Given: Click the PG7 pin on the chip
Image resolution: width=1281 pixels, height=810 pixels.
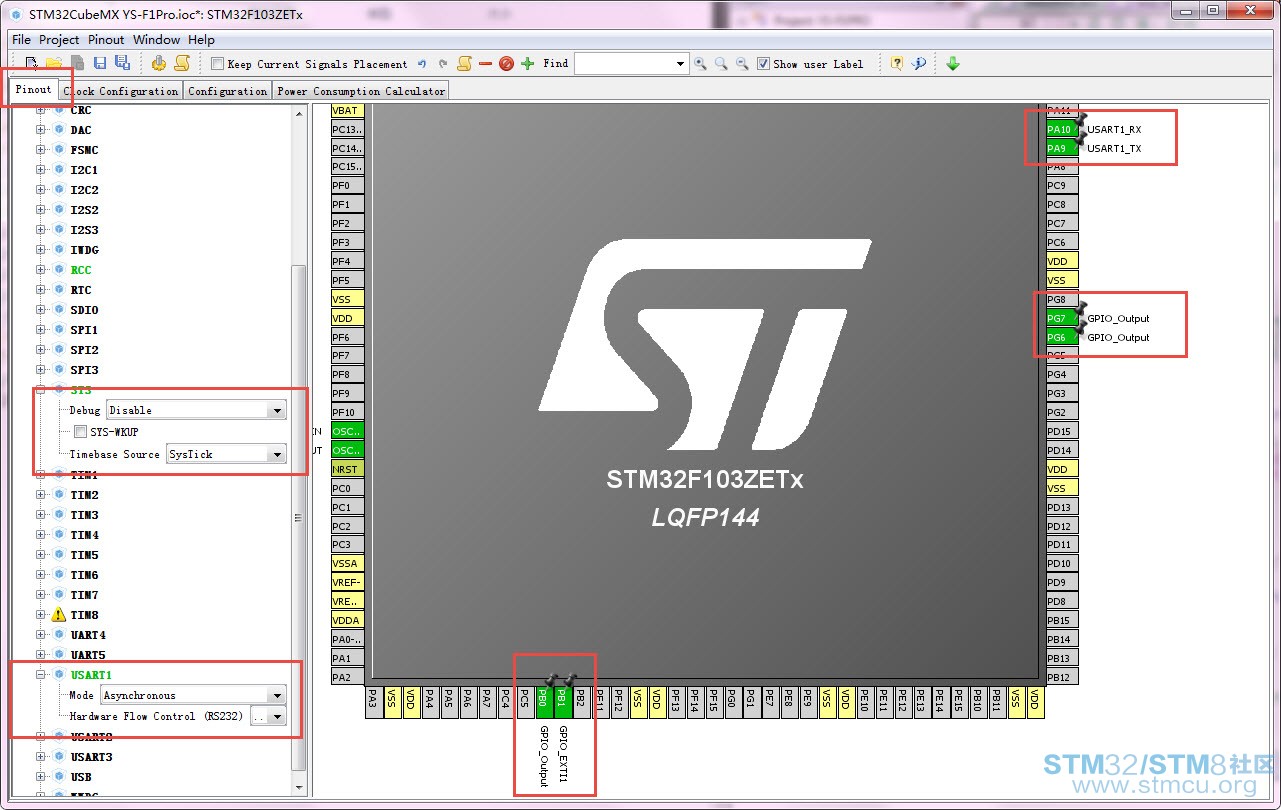Looking at the screenshot, I should pyautogui.click(x=1061, y=318).
